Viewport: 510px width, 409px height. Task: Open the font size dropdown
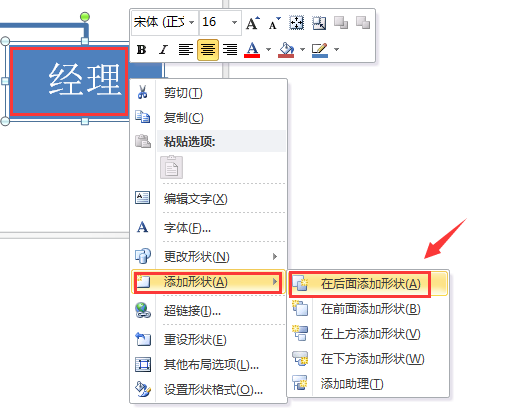(x=234, y=22)
